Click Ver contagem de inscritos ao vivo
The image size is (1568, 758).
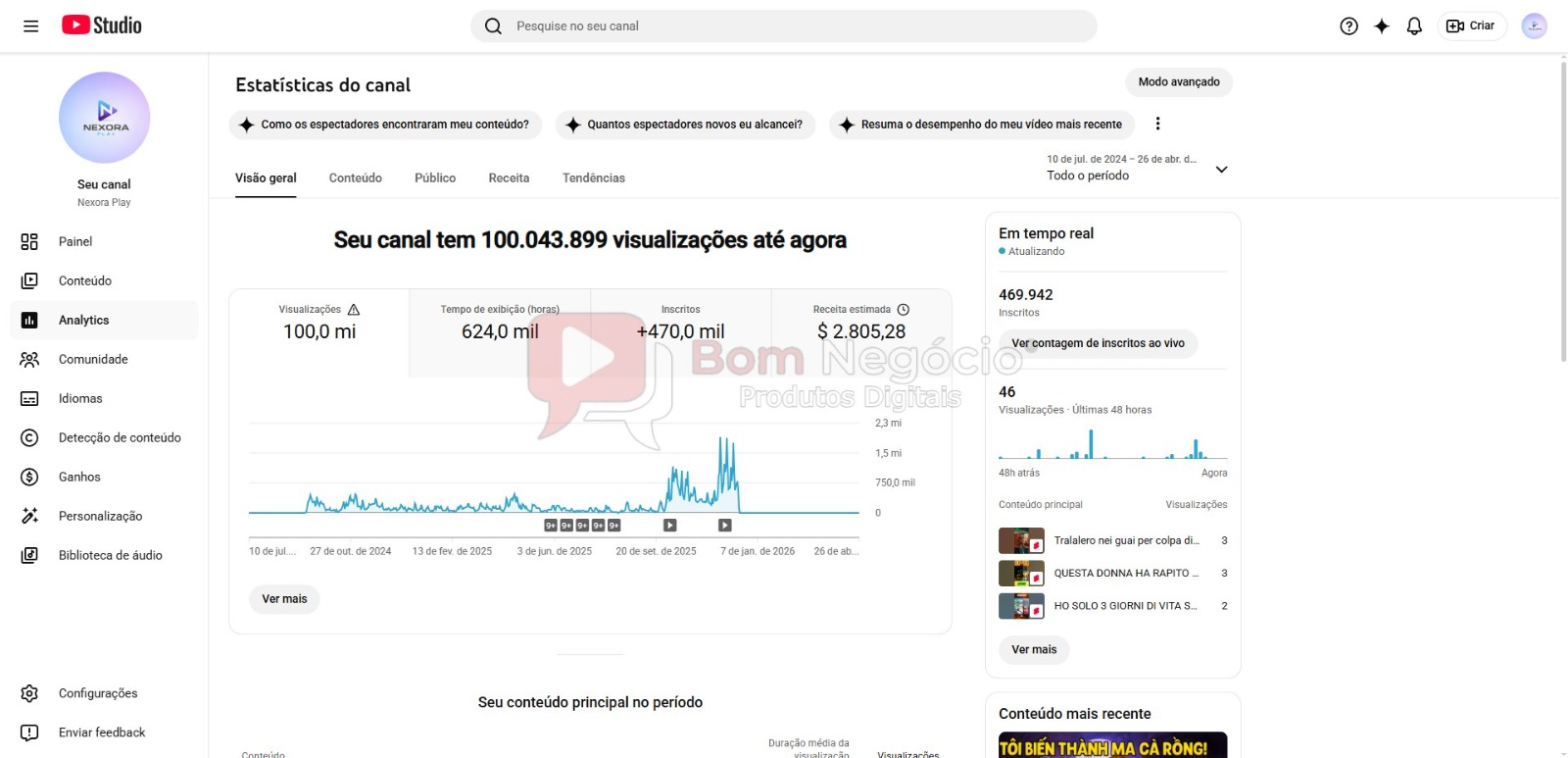point(1098,343)
